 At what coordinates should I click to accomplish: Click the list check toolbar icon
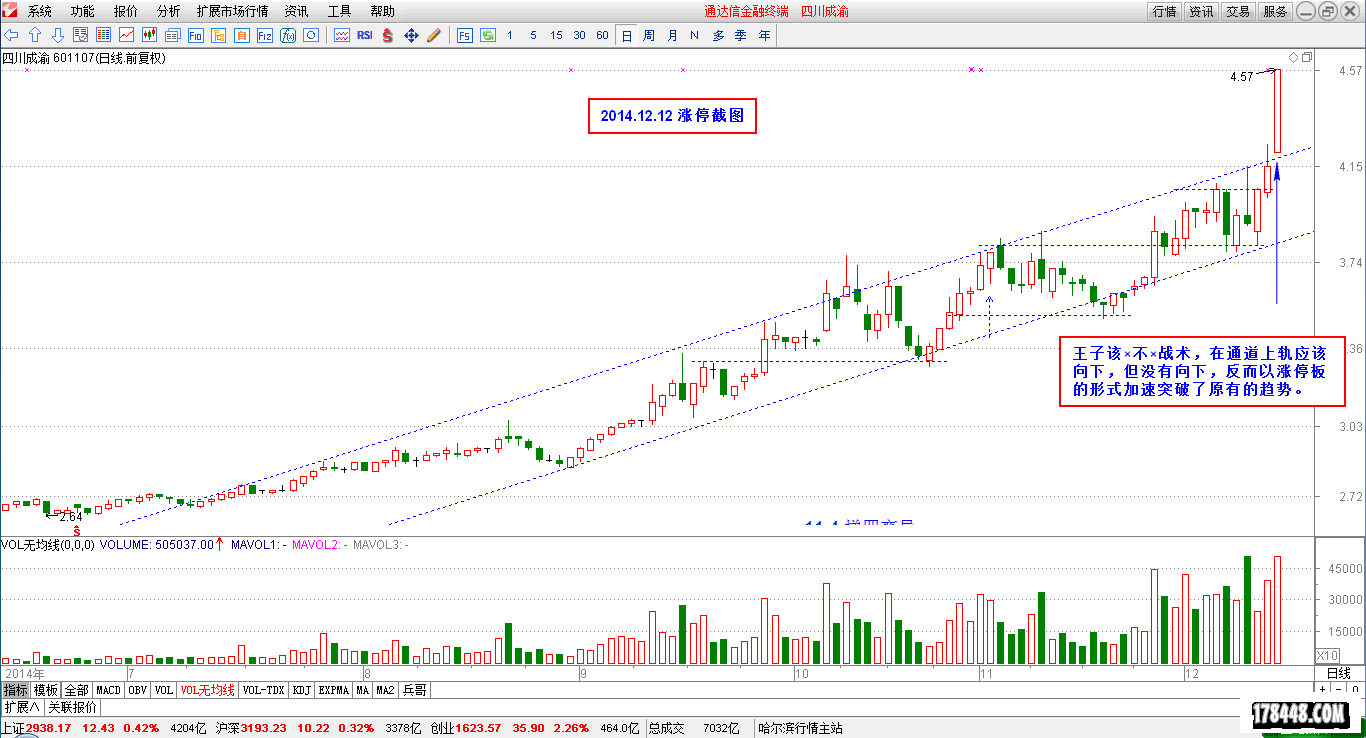point(80,35)
